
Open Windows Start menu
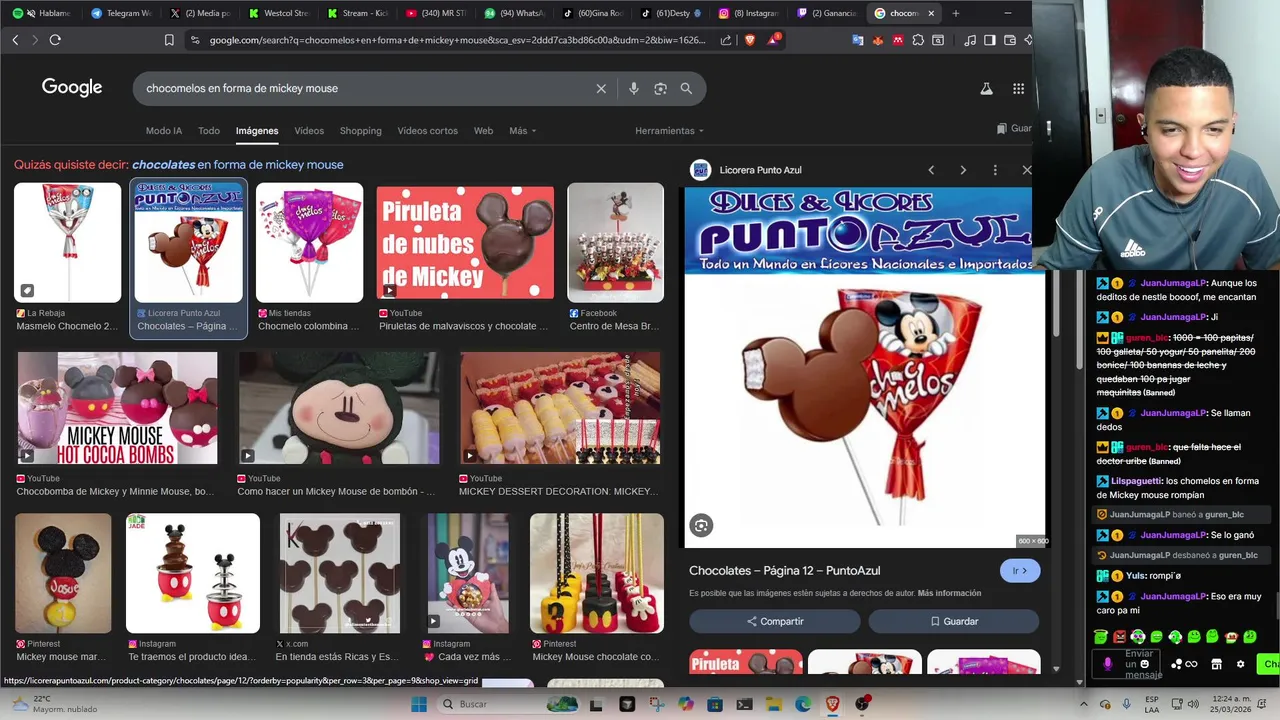418,704
